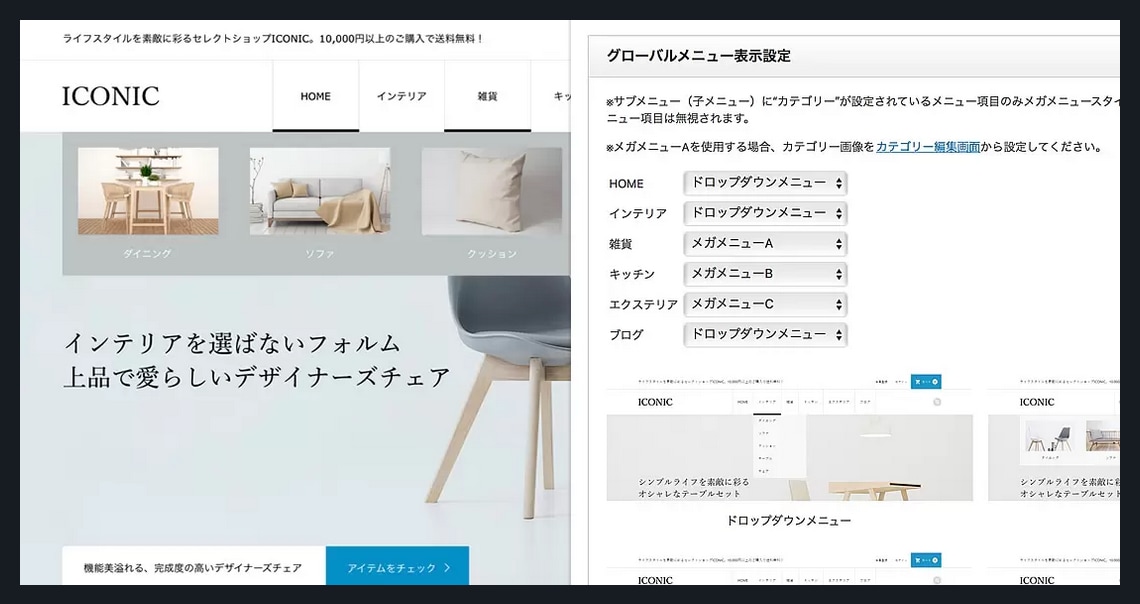
Task: Click the ドロップダウンメニュー preview image
Action: point(790,438)
